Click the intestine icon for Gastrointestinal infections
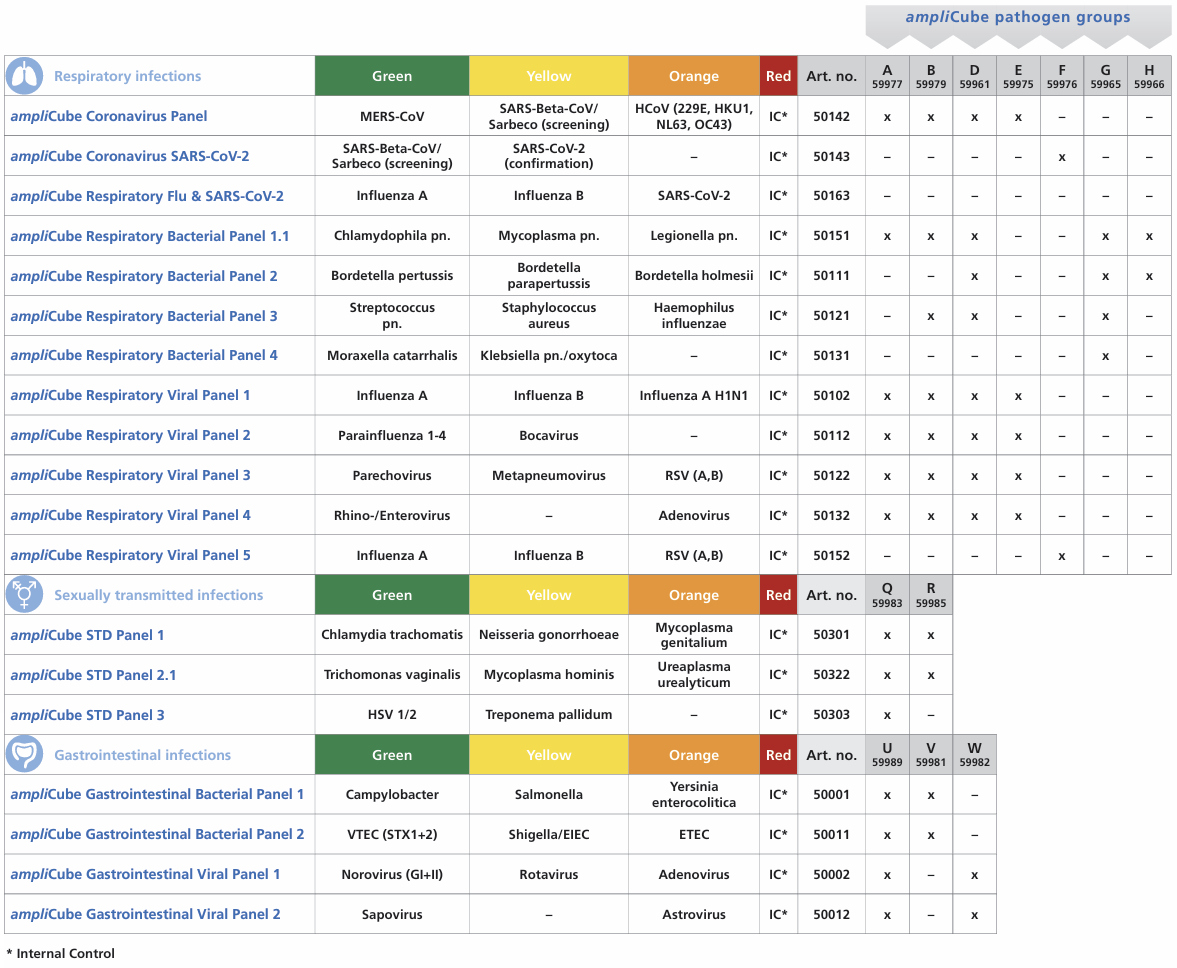 pos(24,754)
